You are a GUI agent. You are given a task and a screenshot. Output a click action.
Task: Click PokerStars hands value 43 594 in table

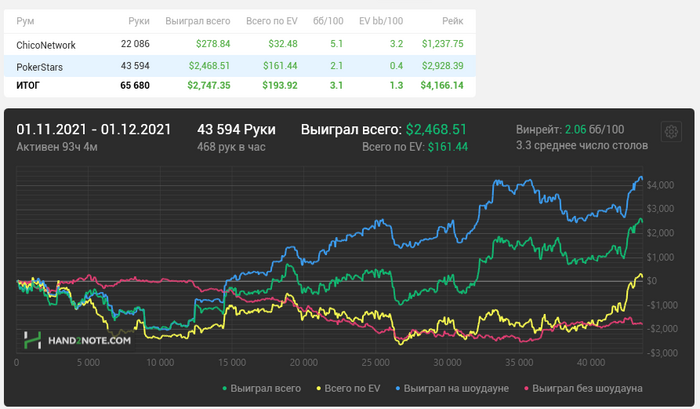[x=135, y=66]
